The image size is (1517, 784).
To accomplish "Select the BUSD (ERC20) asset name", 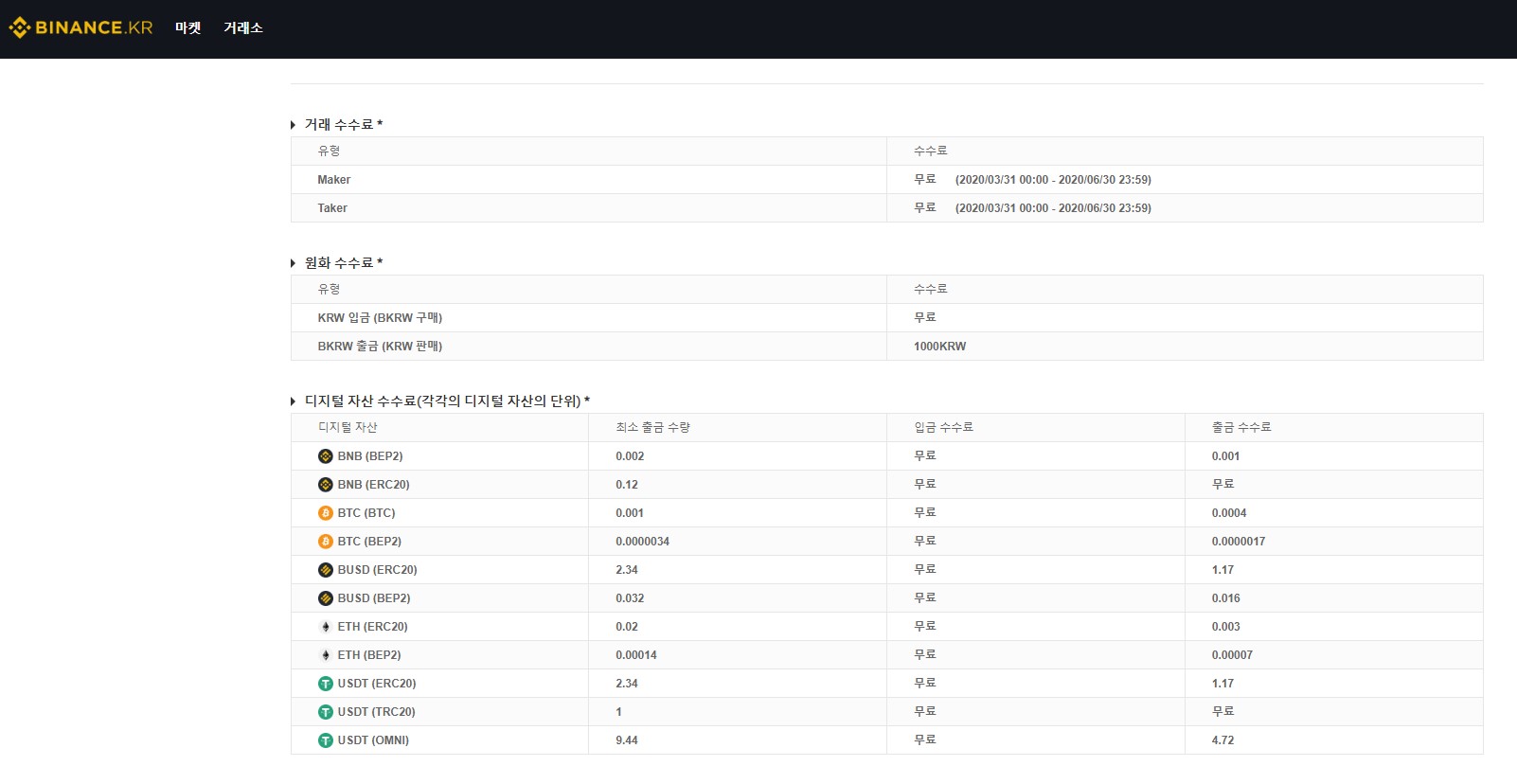I will coord(378,570).
